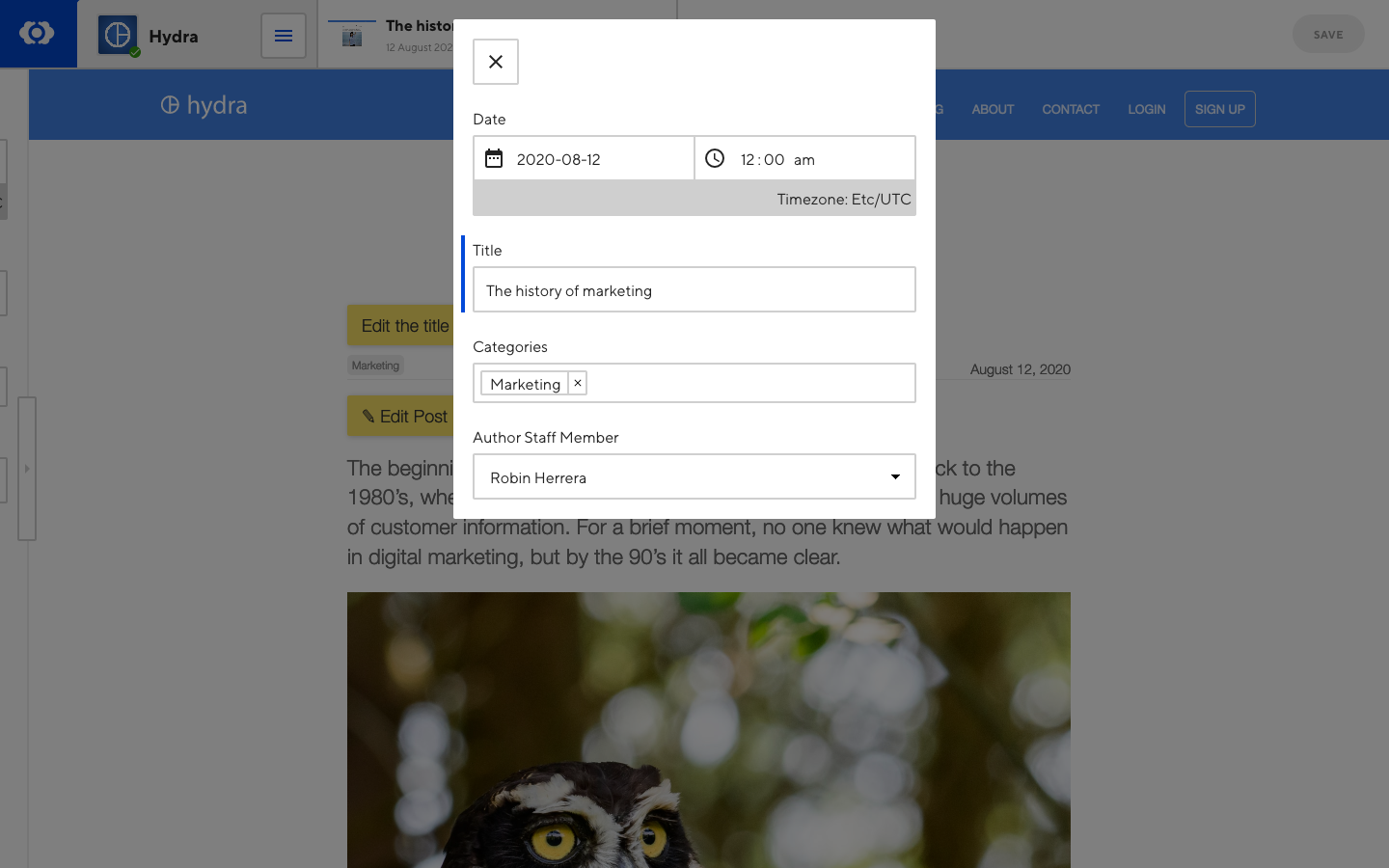Select CONTACT in the site navigation
Screen dimensions: 1389x868
pos(1071,109)
